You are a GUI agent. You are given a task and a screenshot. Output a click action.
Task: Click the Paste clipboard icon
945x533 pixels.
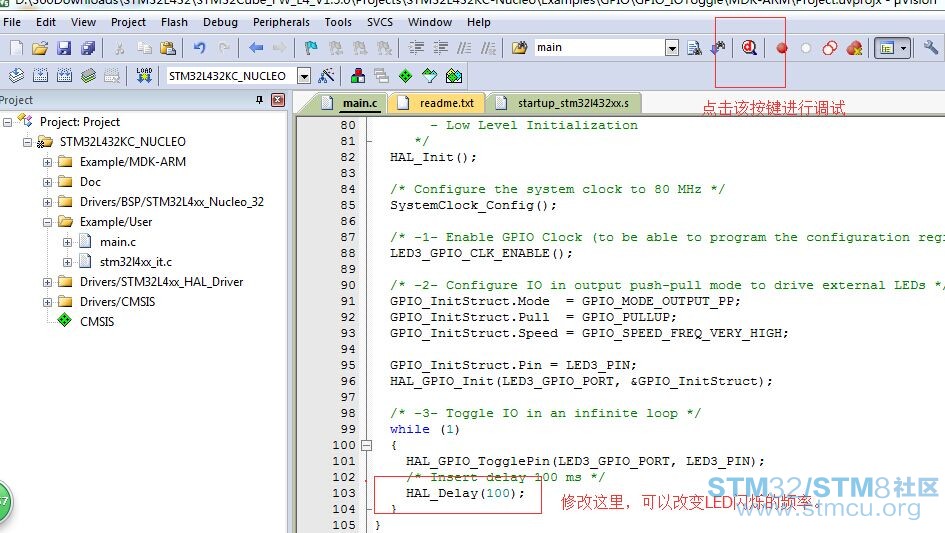coord(168,48)
